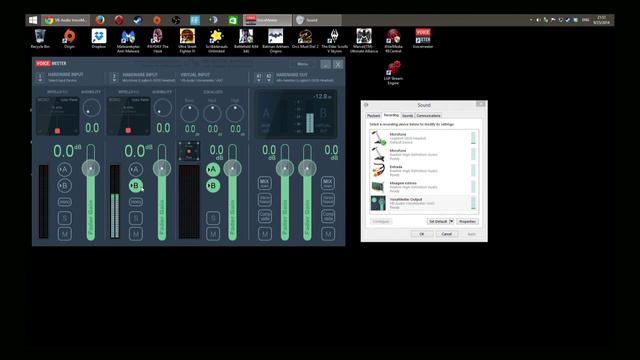Toggle Composite mode on bus B
Screen dimensions: 640x360
328,216
